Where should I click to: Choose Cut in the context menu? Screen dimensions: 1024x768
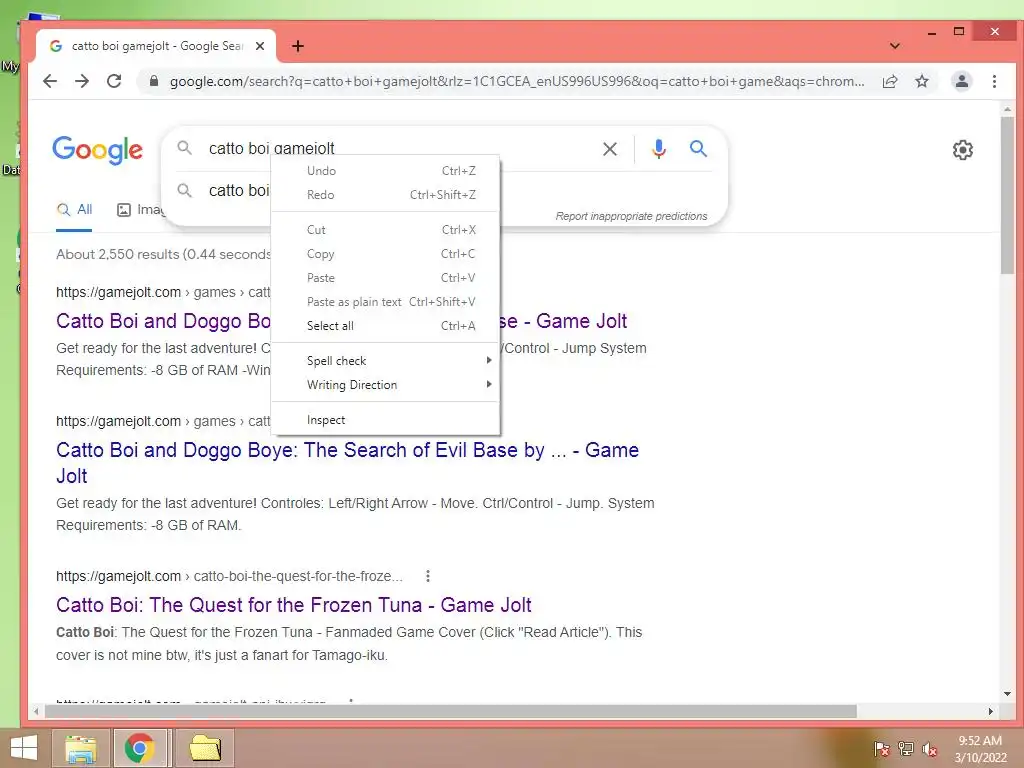click(385, 230)
